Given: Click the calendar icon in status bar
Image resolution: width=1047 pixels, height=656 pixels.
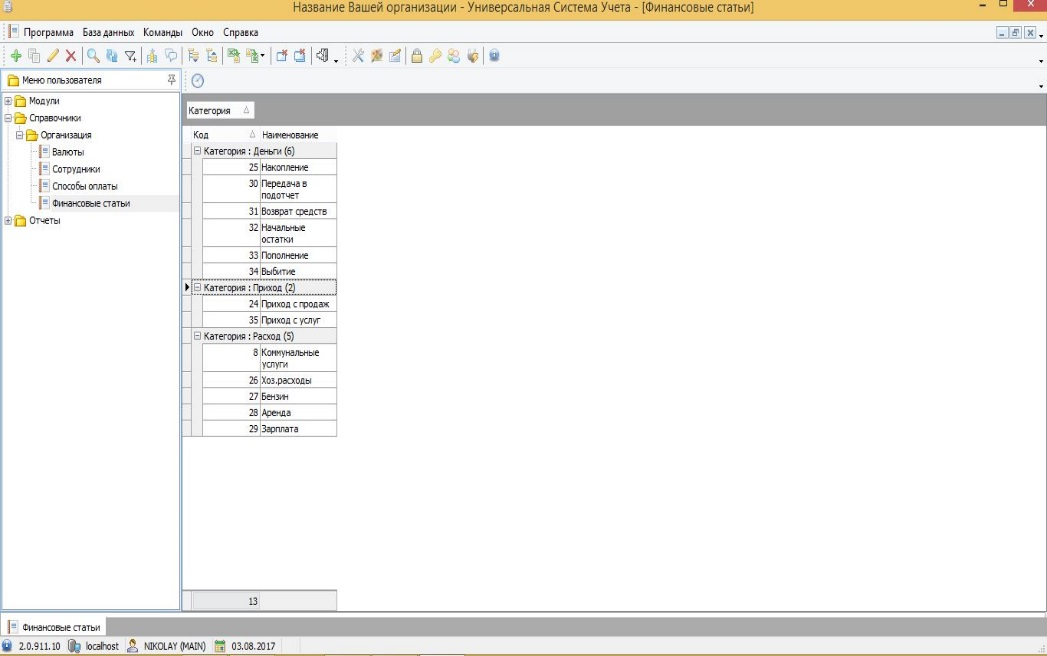Looking at the screenshot, I should [x=220, y=646].
